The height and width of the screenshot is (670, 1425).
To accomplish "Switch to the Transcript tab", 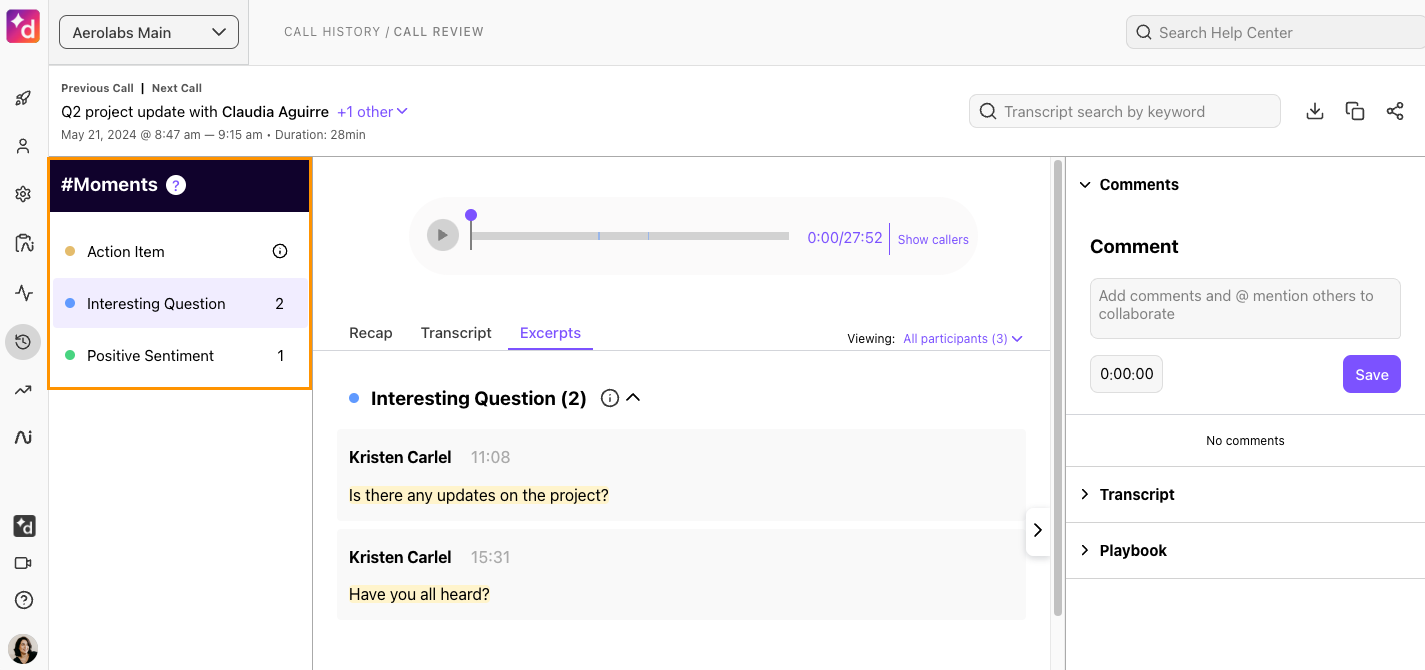I will [456, 333].
